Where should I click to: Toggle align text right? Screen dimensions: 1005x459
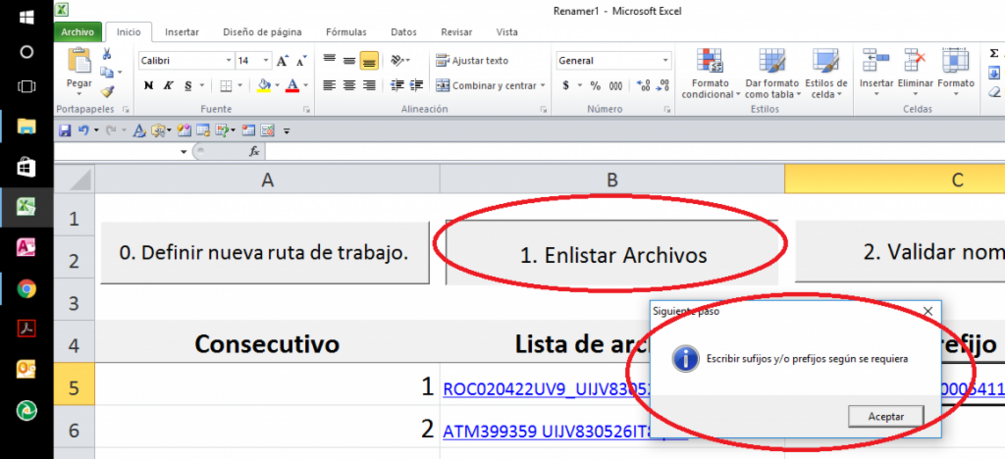point(369,85)
